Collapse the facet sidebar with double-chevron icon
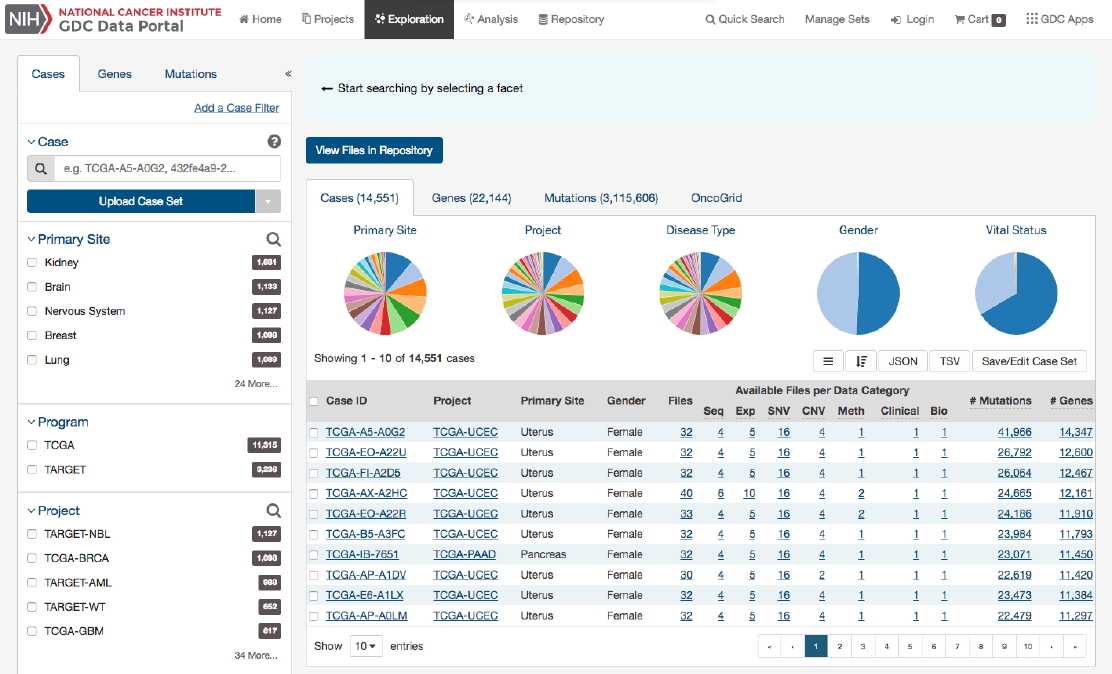 click(x=288, y=74)
